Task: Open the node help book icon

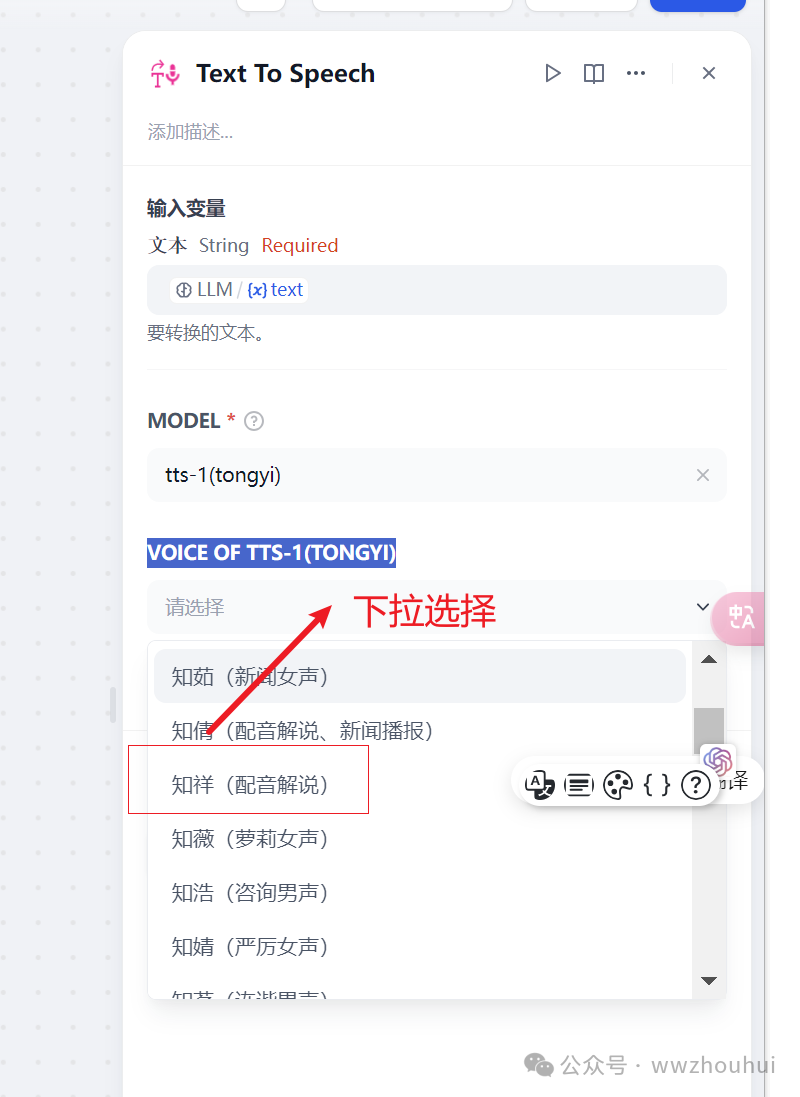Action: (x=594, y=73)
